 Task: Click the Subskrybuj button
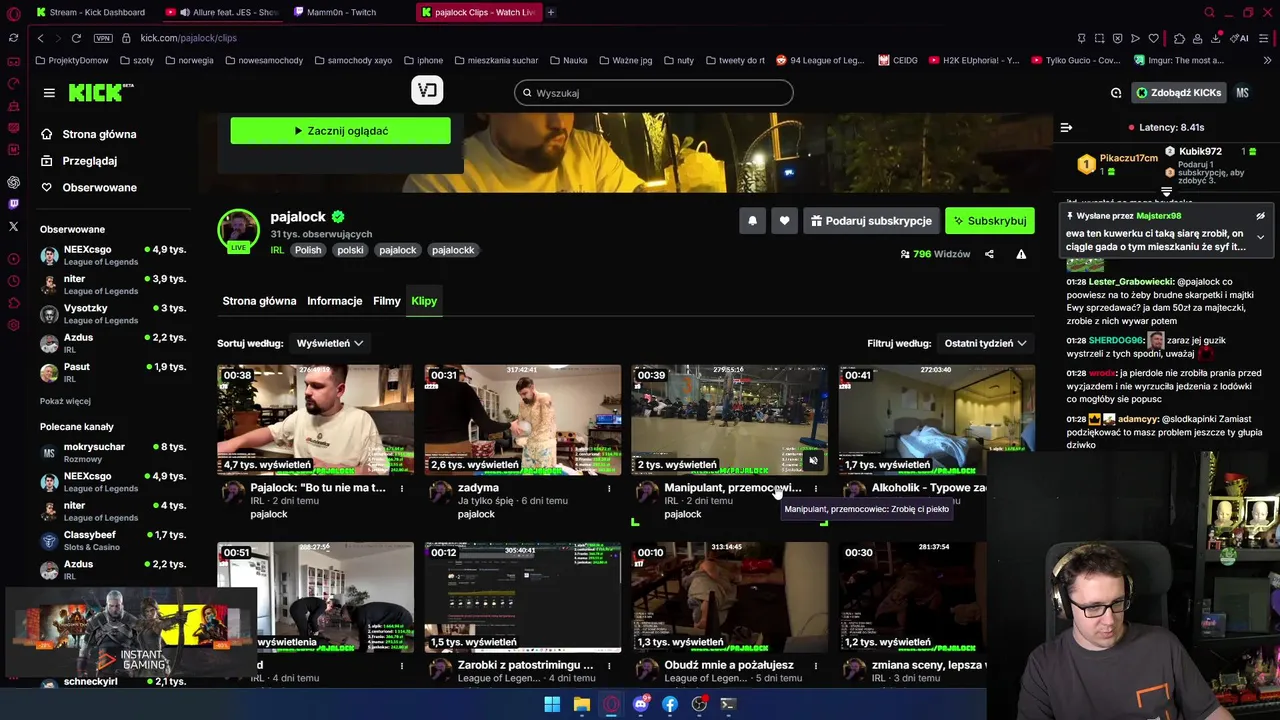(x=989, y=221)
